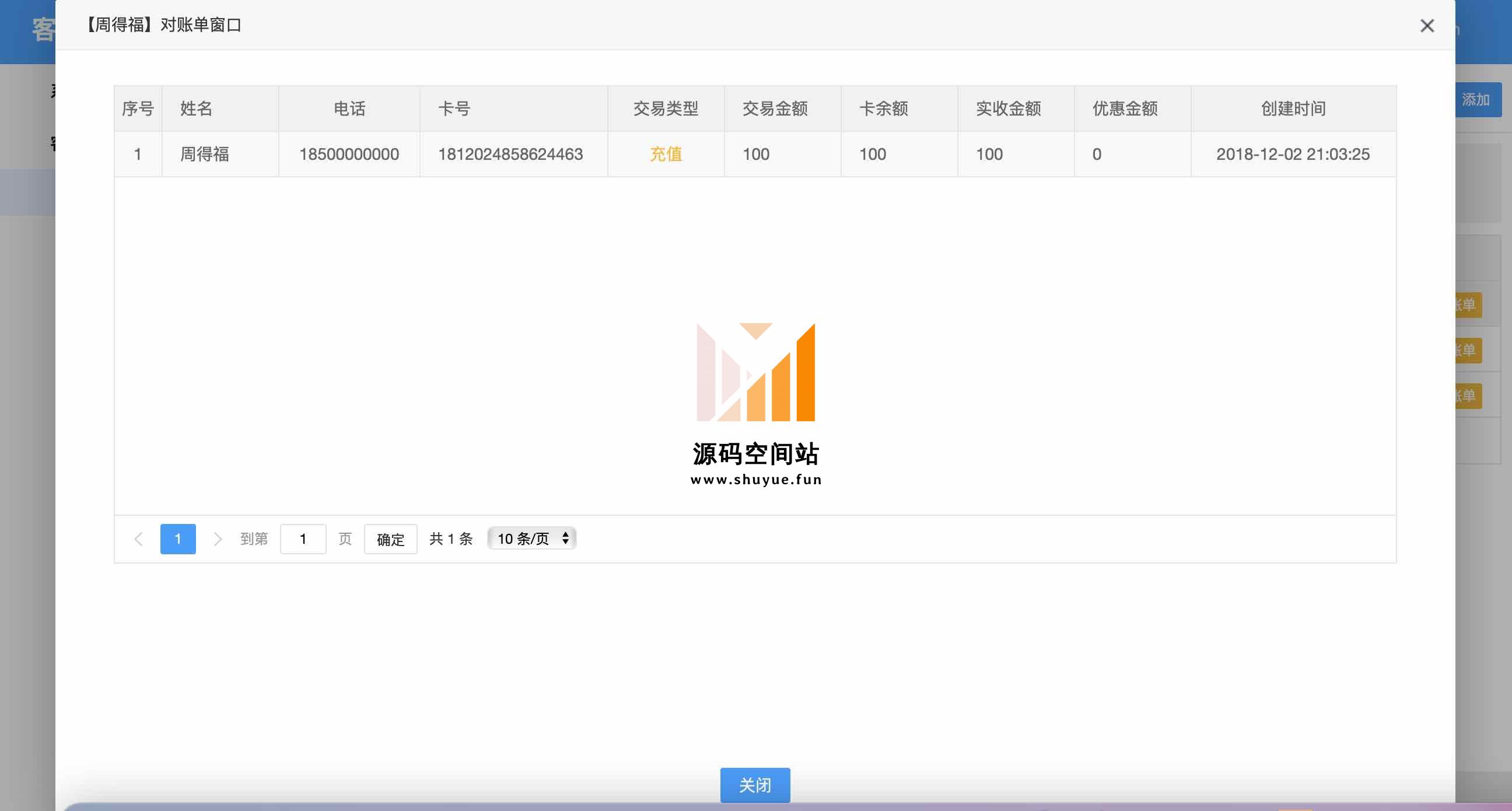
Task: Select the 周得福 name cell
Action: point(220,155)
